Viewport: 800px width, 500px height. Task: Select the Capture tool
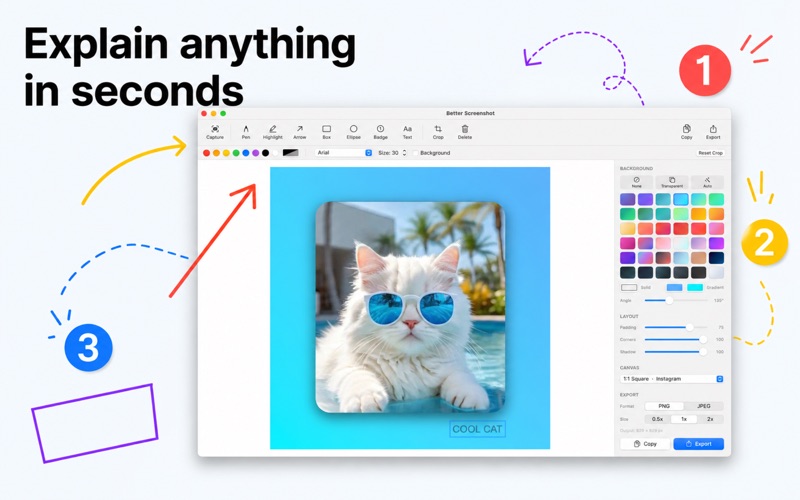[x=215, y=132]
